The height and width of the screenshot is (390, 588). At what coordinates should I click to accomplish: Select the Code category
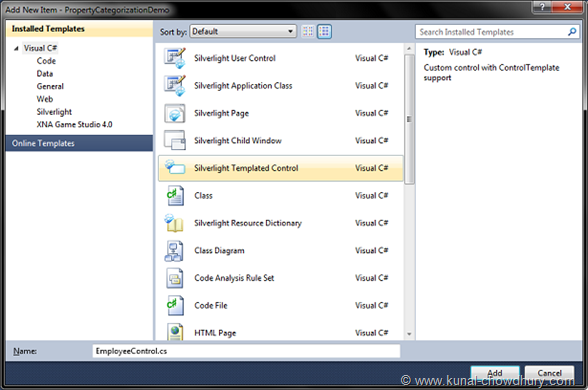(46, 61)
